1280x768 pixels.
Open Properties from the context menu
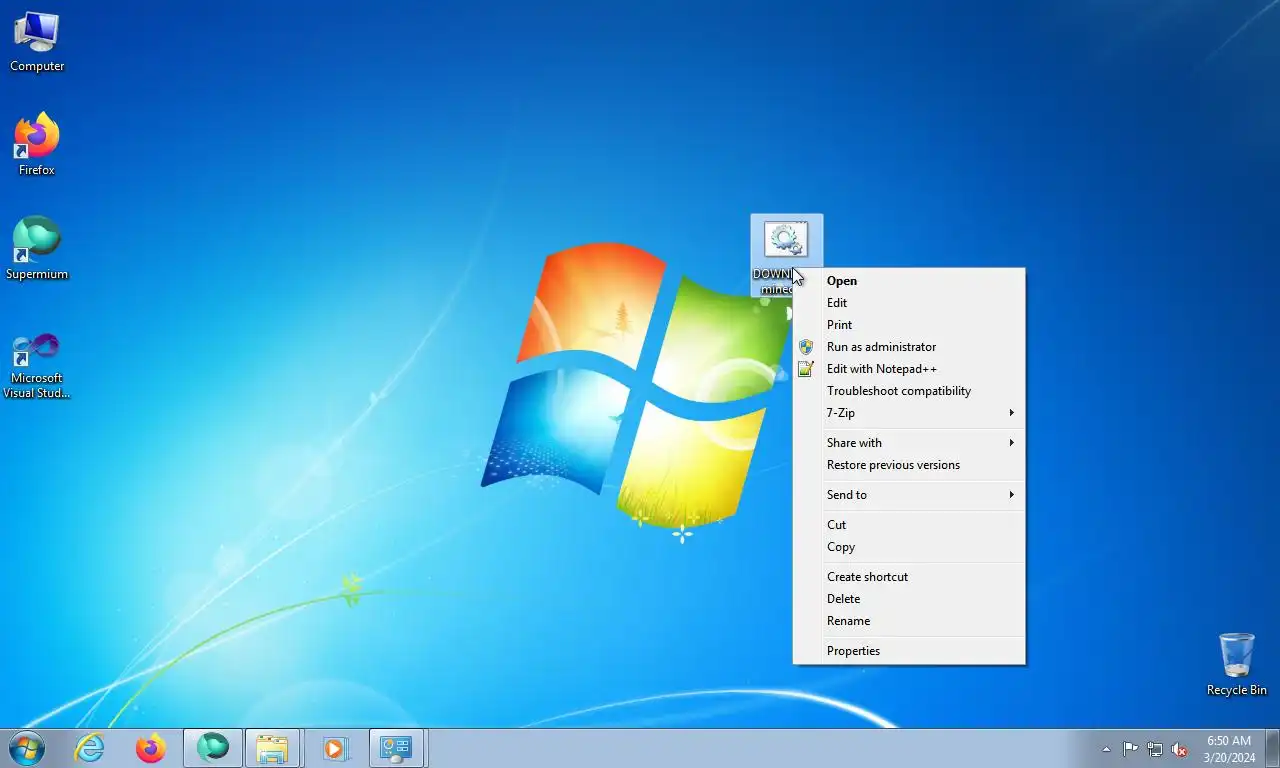[909, 651]
